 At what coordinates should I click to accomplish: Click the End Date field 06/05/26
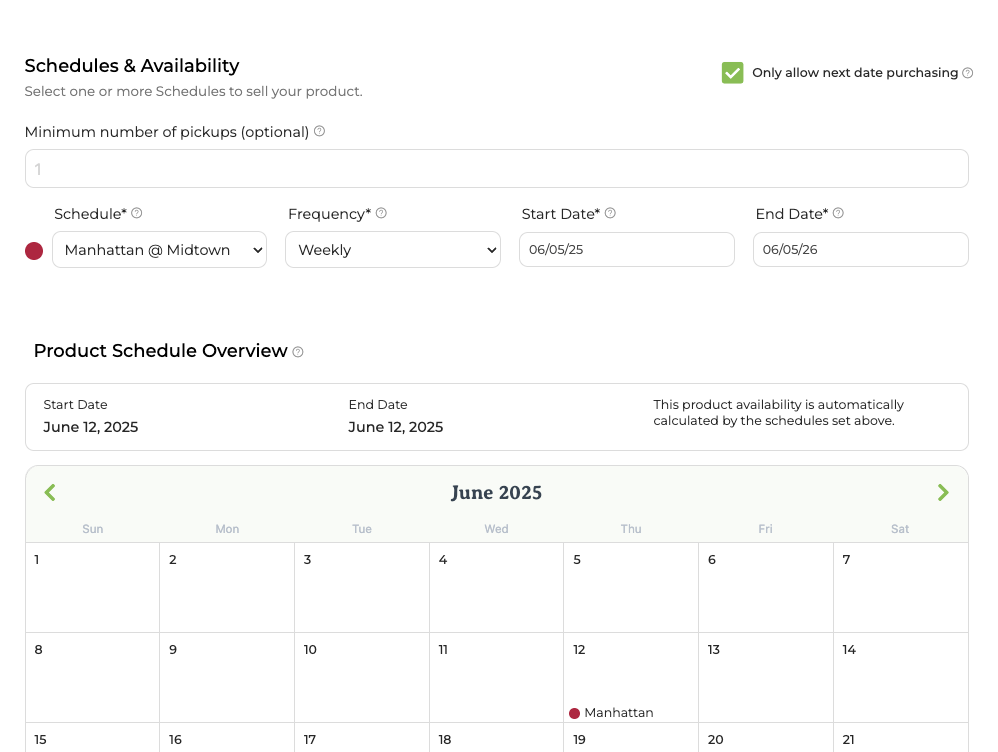point(861,250)
